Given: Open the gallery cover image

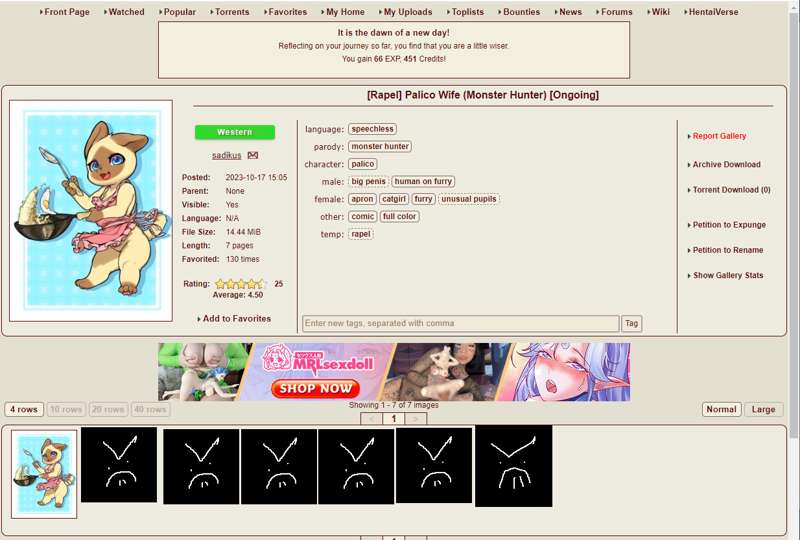Looking at the screenshot, I should (x=91, y=210).
